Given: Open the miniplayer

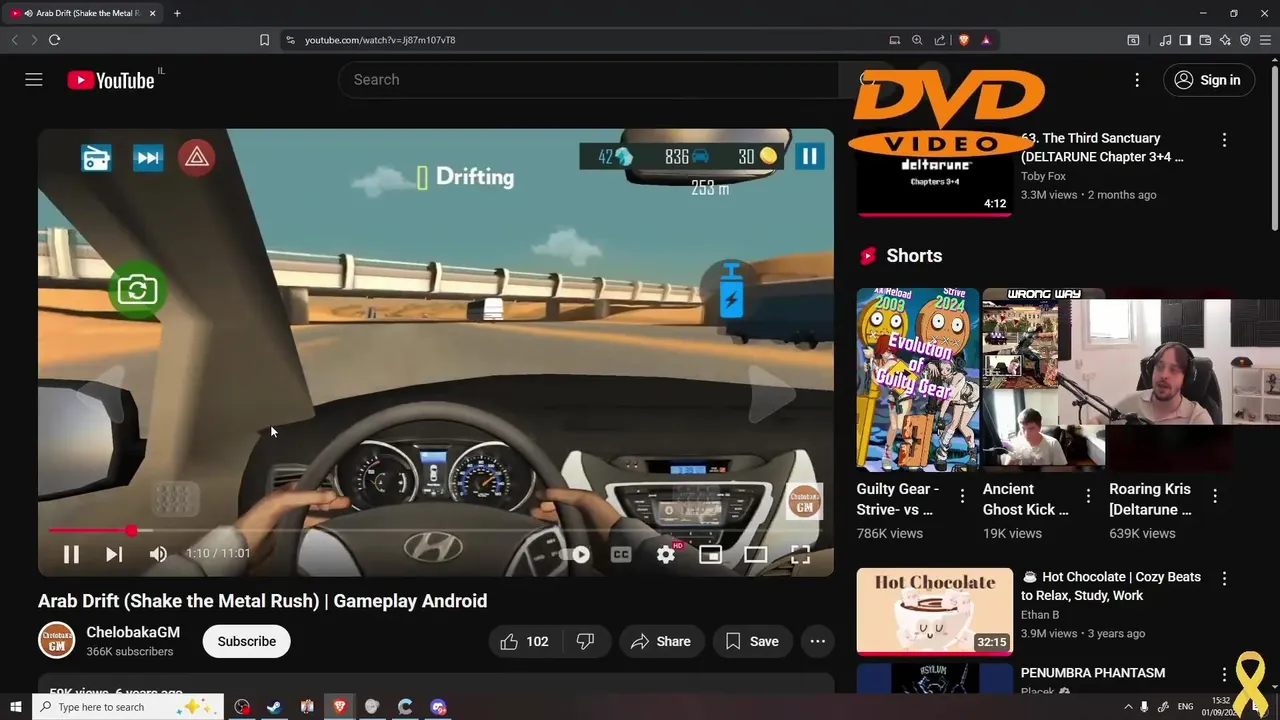Looking at the screenshot, I should (710, 554).
